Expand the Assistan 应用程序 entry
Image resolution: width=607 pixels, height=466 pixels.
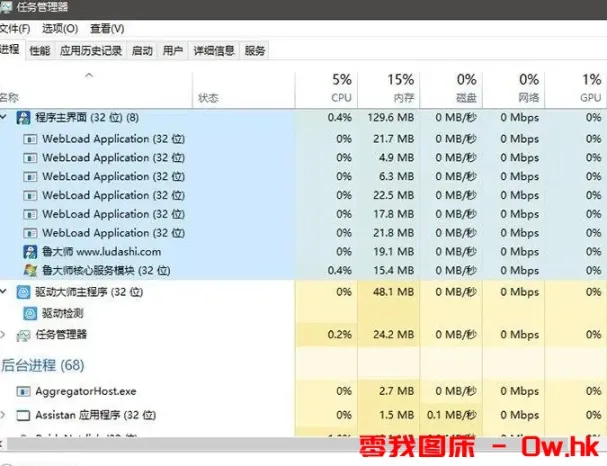(5, 414)
